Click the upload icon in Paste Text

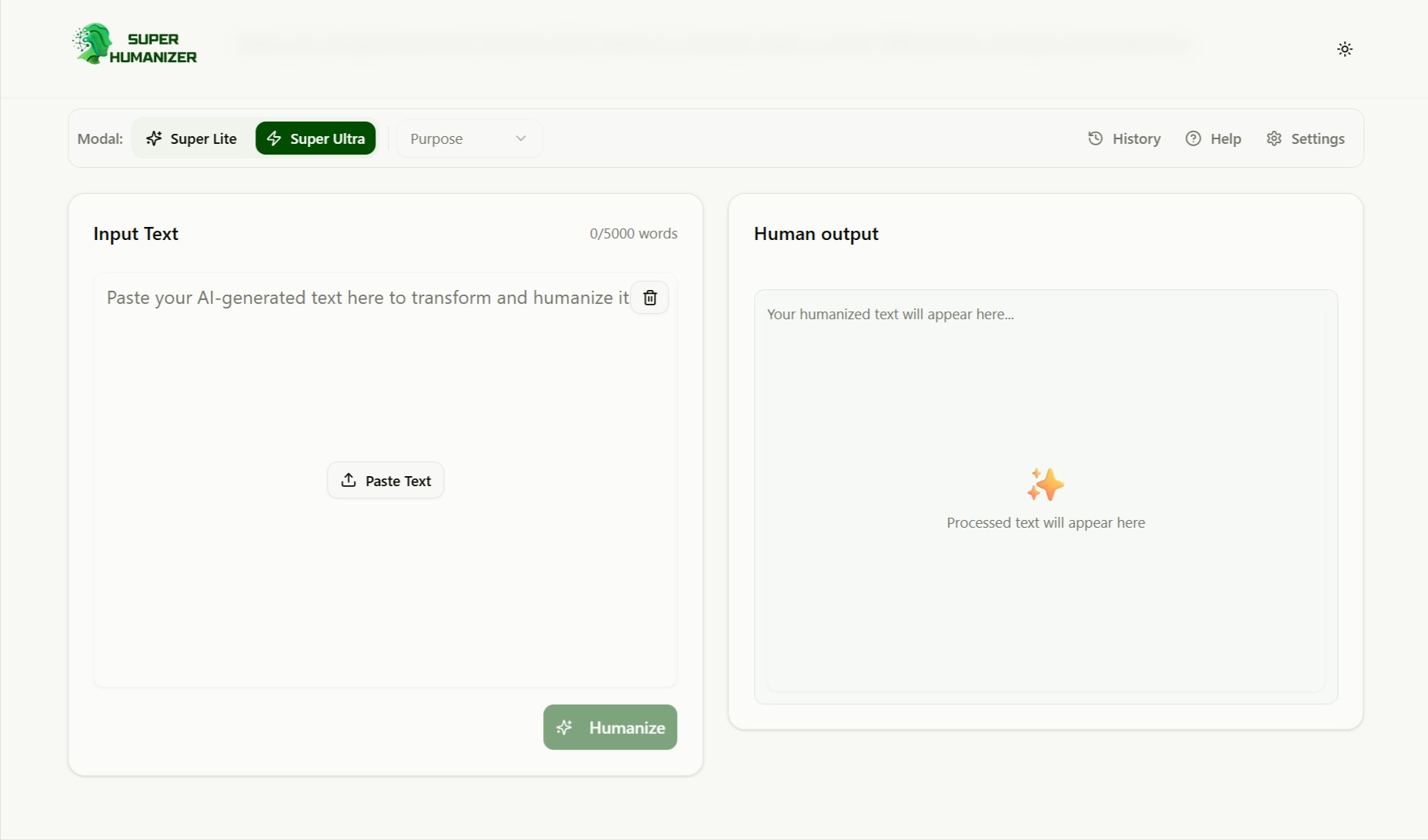pyautogui.click(x=349, y=480)
